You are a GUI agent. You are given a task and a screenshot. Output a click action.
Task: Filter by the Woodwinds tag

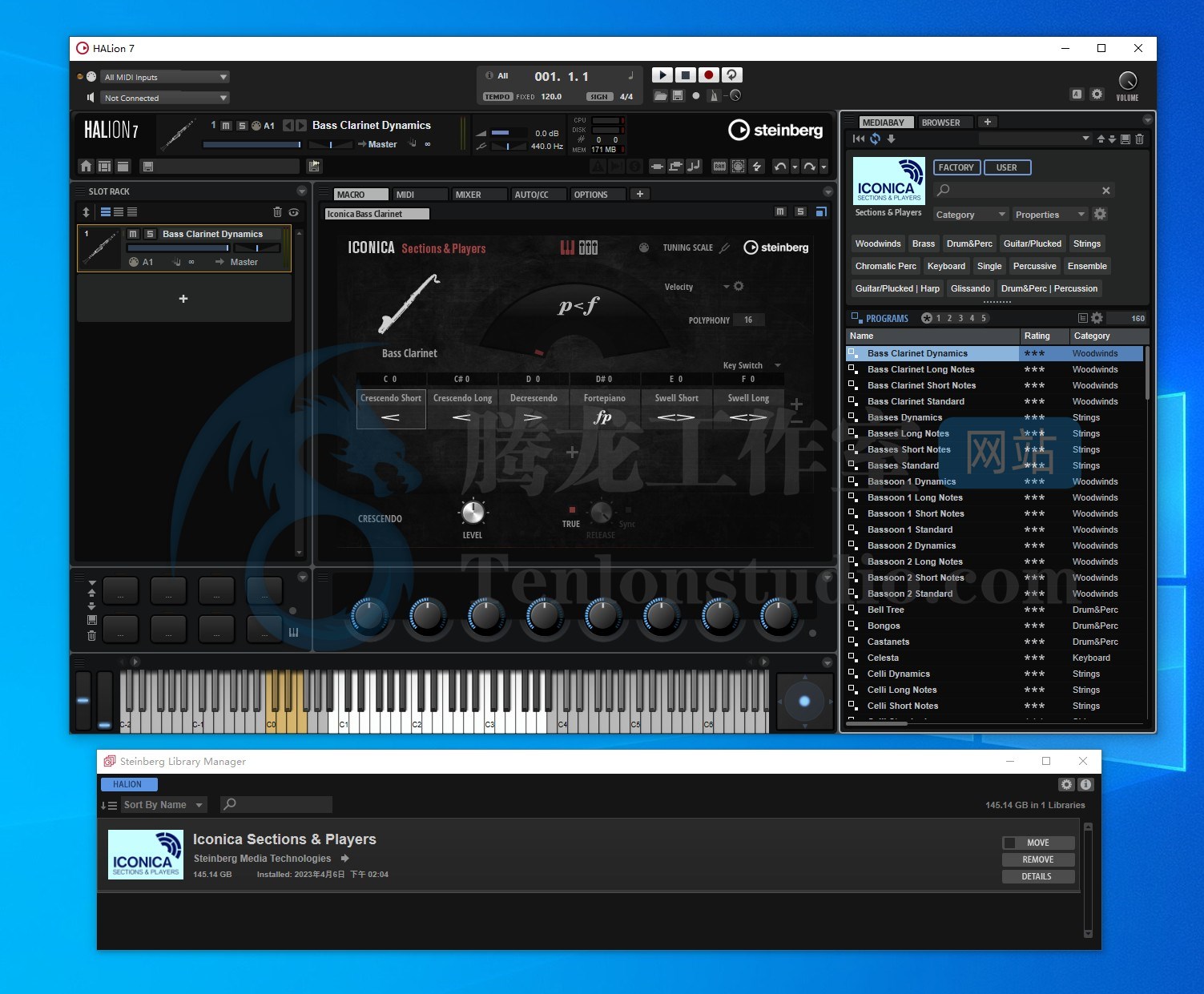click(878, 243)
